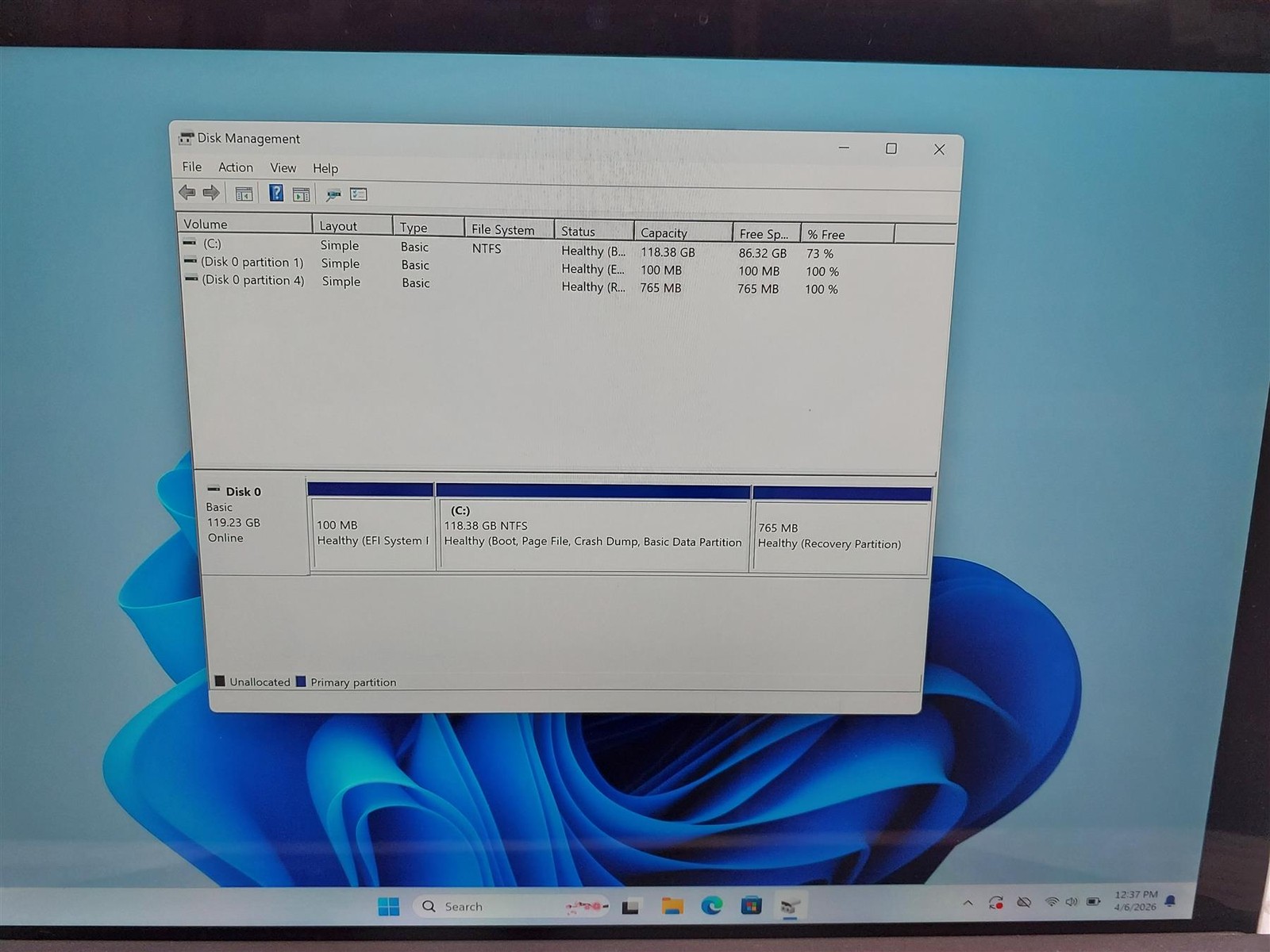Open the notifications bell icon

point(1171,900)
